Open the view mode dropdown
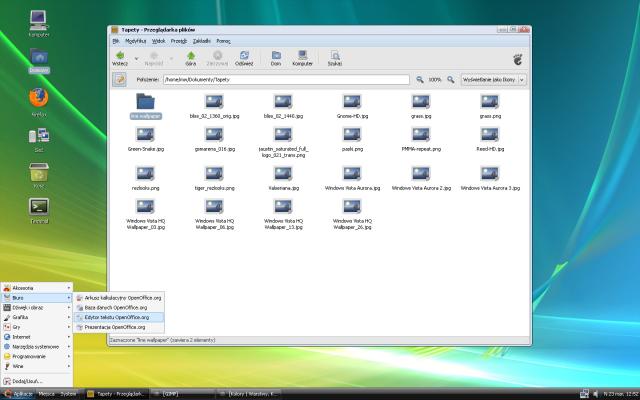This screenshot has height=400, width=640. coord(493,80)
